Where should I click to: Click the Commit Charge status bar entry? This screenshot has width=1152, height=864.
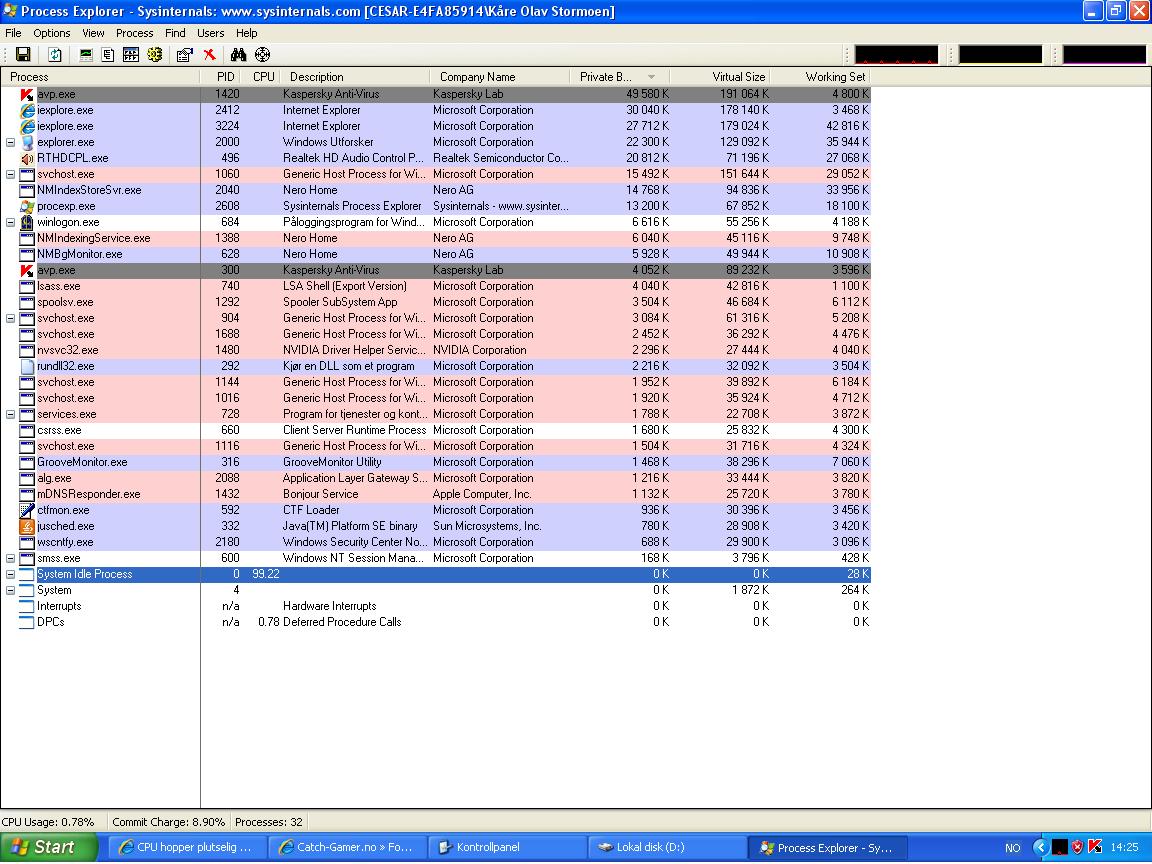tap(168, 822)
